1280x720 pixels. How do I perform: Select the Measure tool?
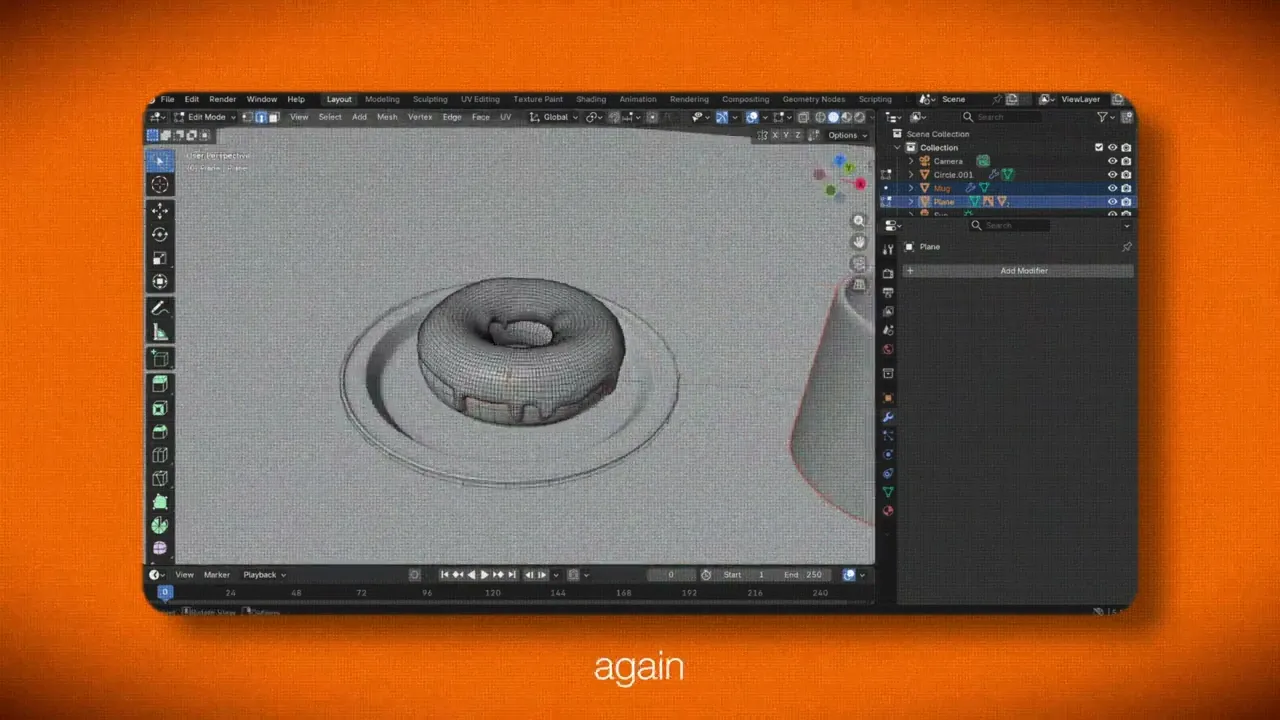pos(160,333)
